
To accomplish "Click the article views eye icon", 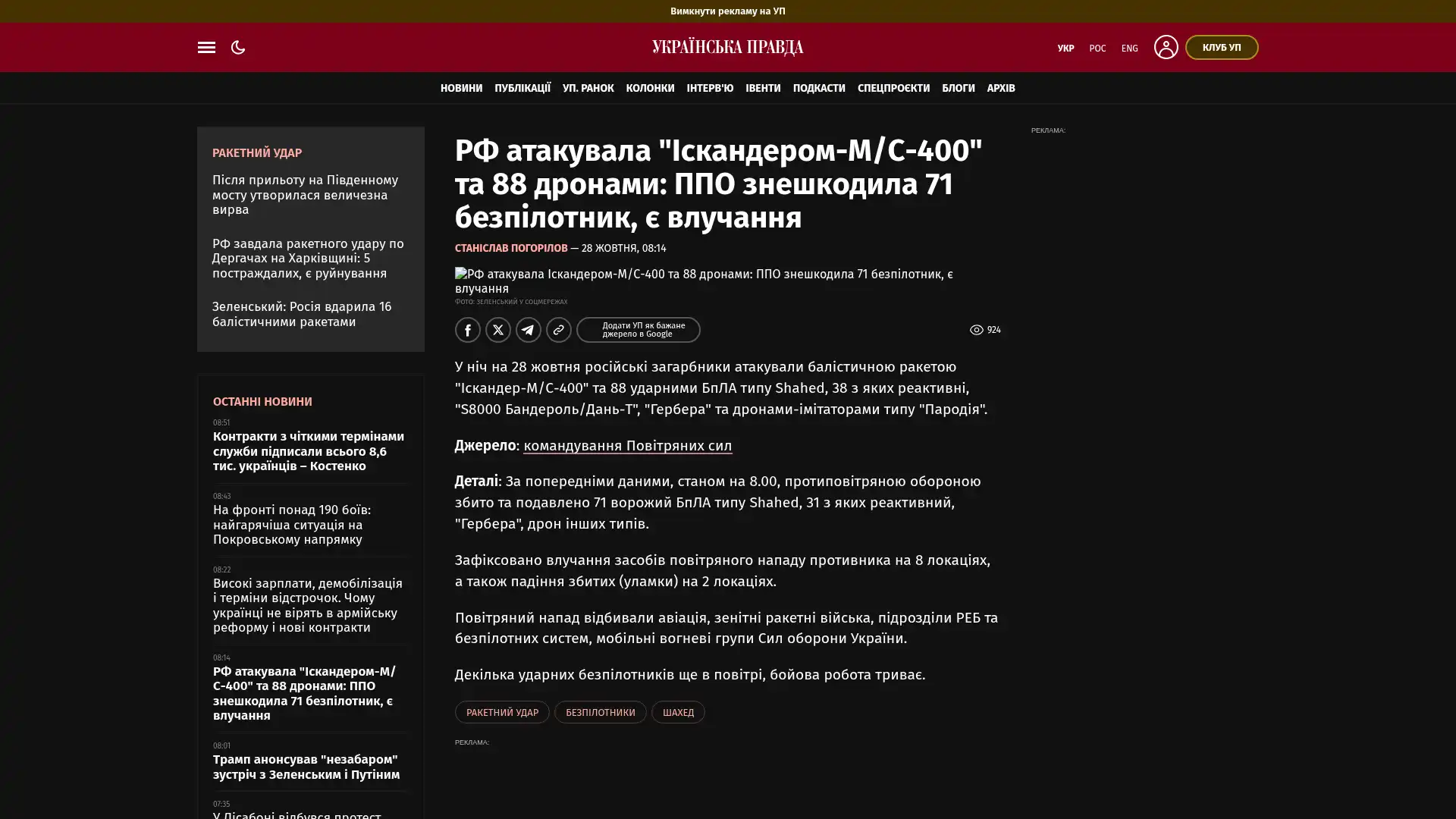I will pos(977,330).
